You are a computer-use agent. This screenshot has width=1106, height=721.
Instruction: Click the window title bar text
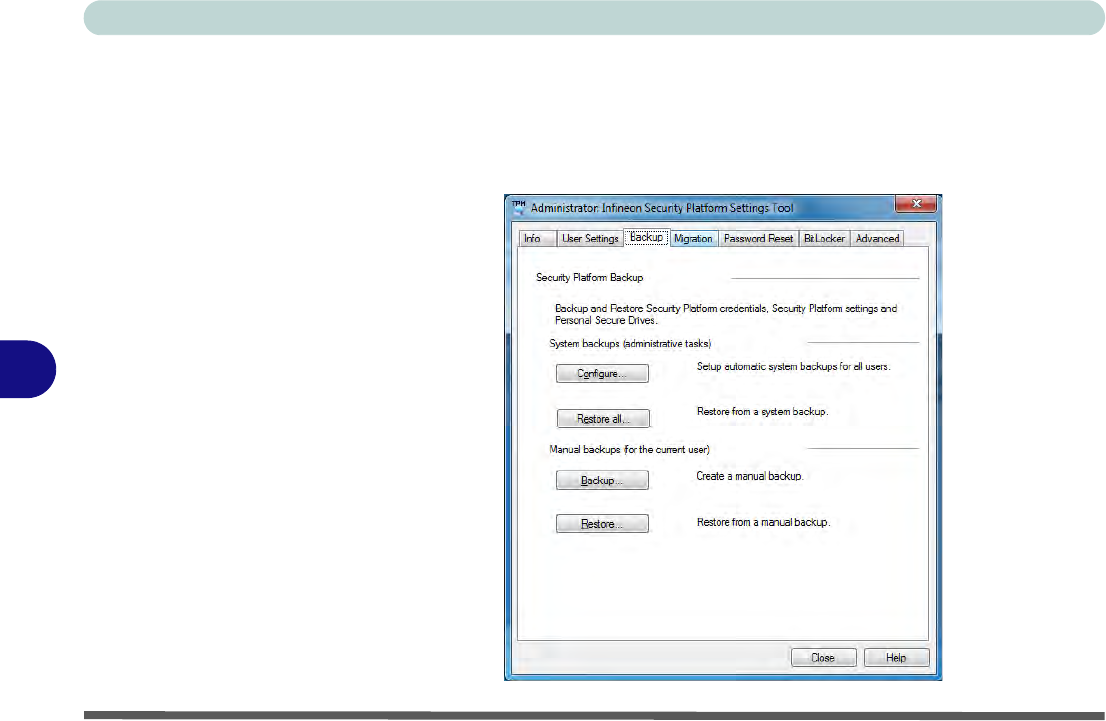point(662,208)
